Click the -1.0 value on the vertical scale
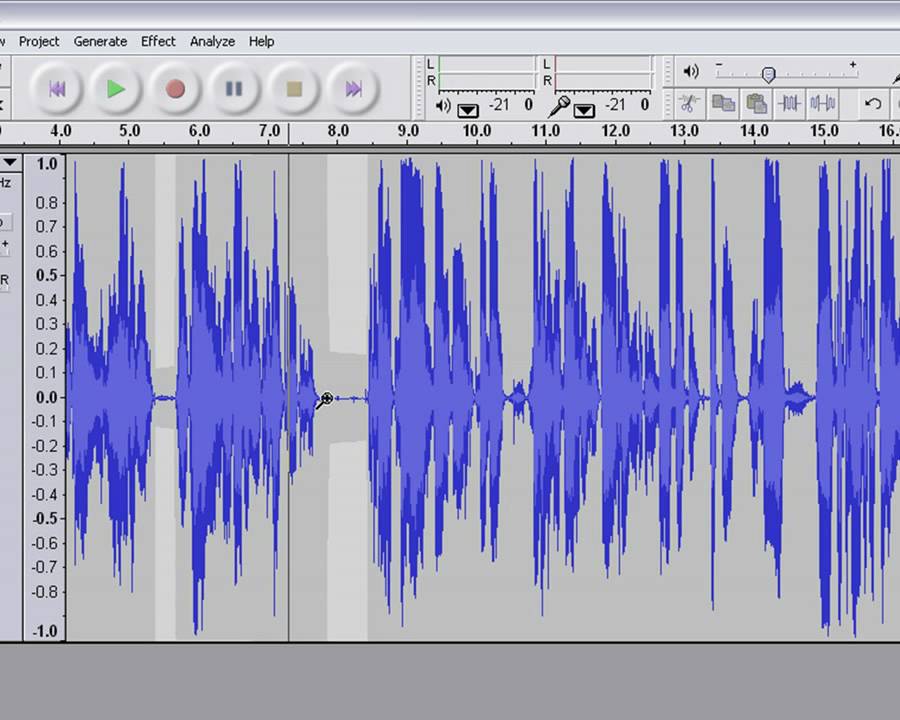This screenshot has width=900, height=720. click(x=44, y=631)
